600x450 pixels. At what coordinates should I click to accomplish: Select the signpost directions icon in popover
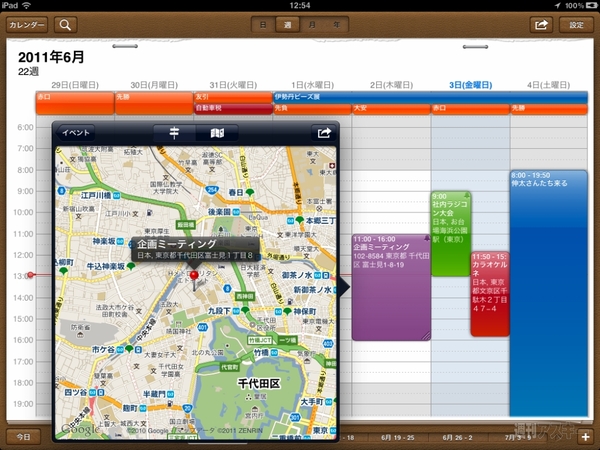pos(174,133)
